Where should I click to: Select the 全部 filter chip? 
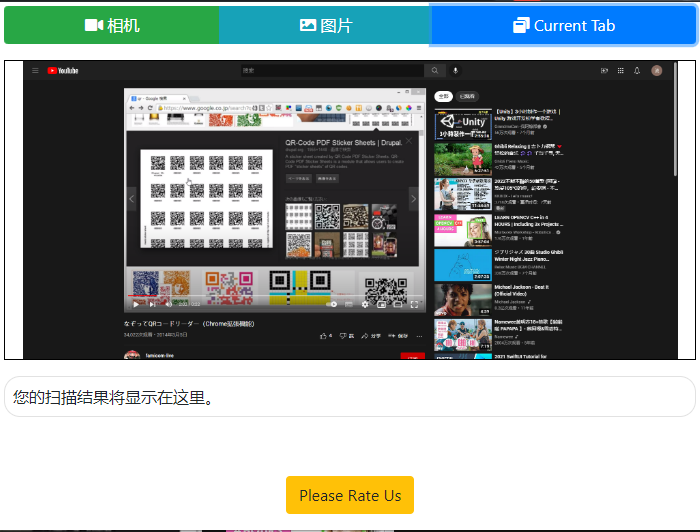(x=443, y=96)
